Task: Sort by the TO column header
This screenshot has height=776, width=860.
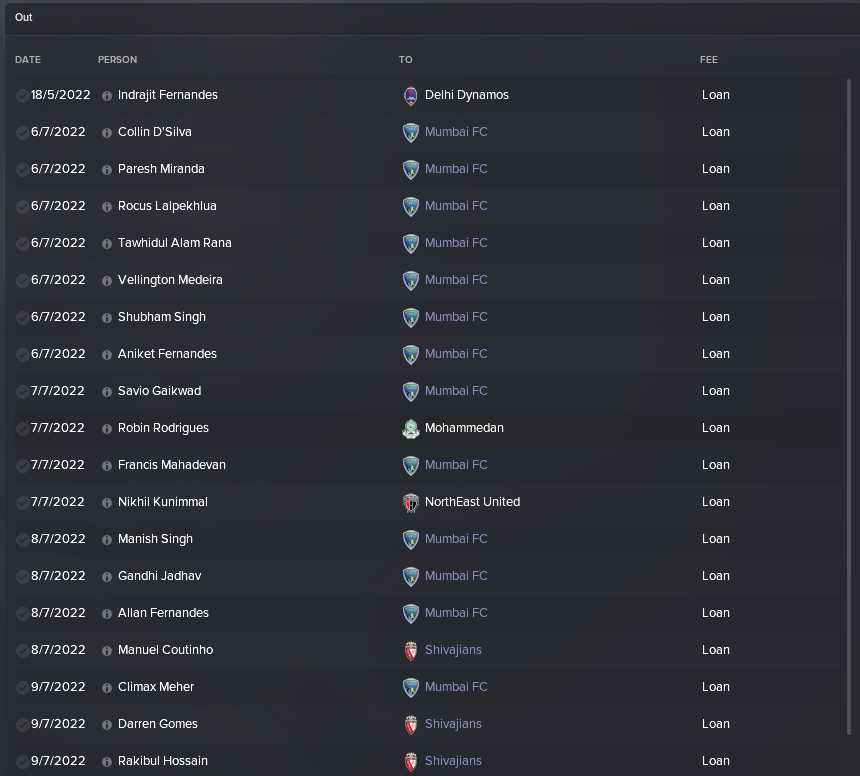Action: [x=405, y=60]
